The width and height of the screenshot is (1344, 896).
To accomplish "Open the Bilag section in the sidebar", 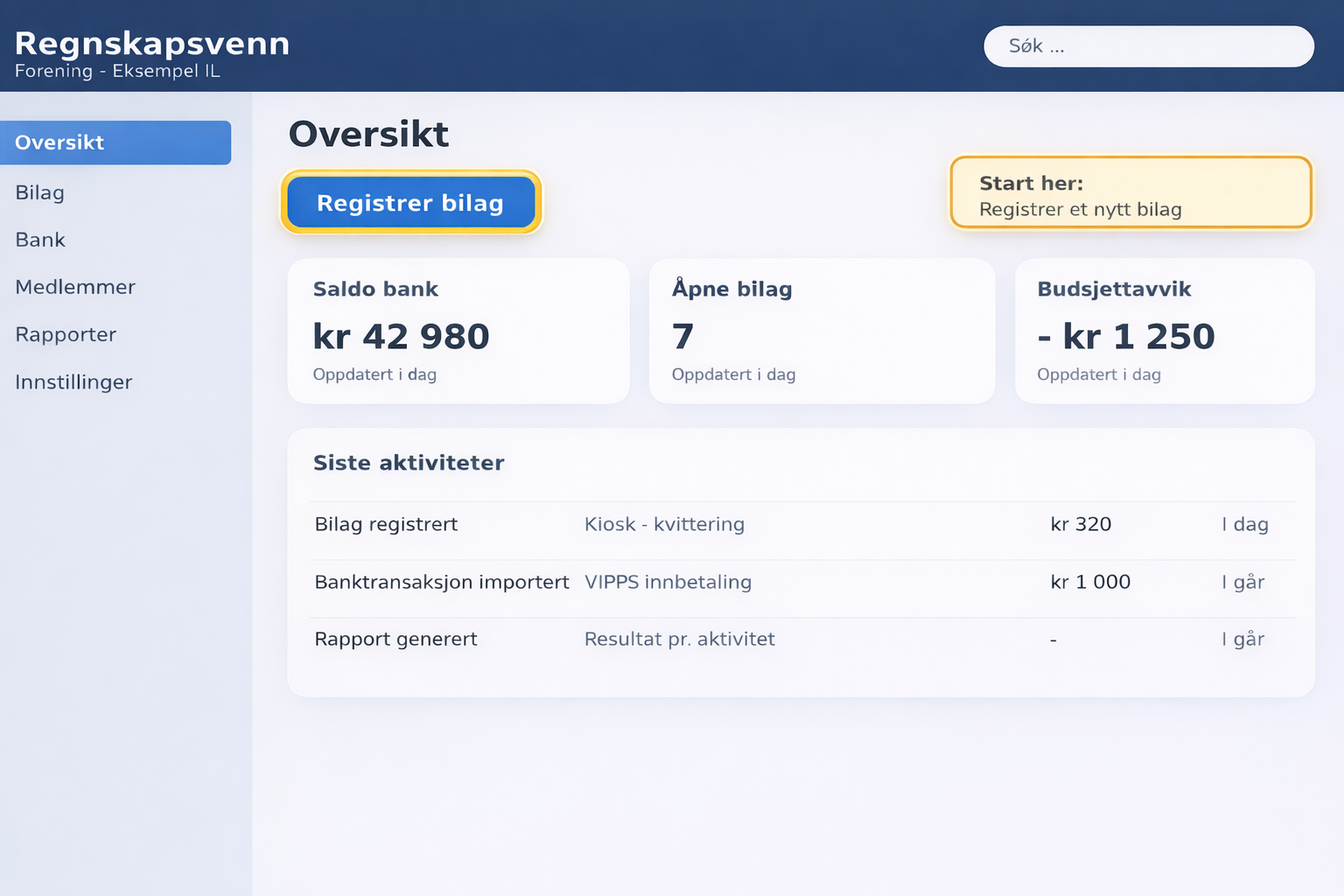I will 39,192.
